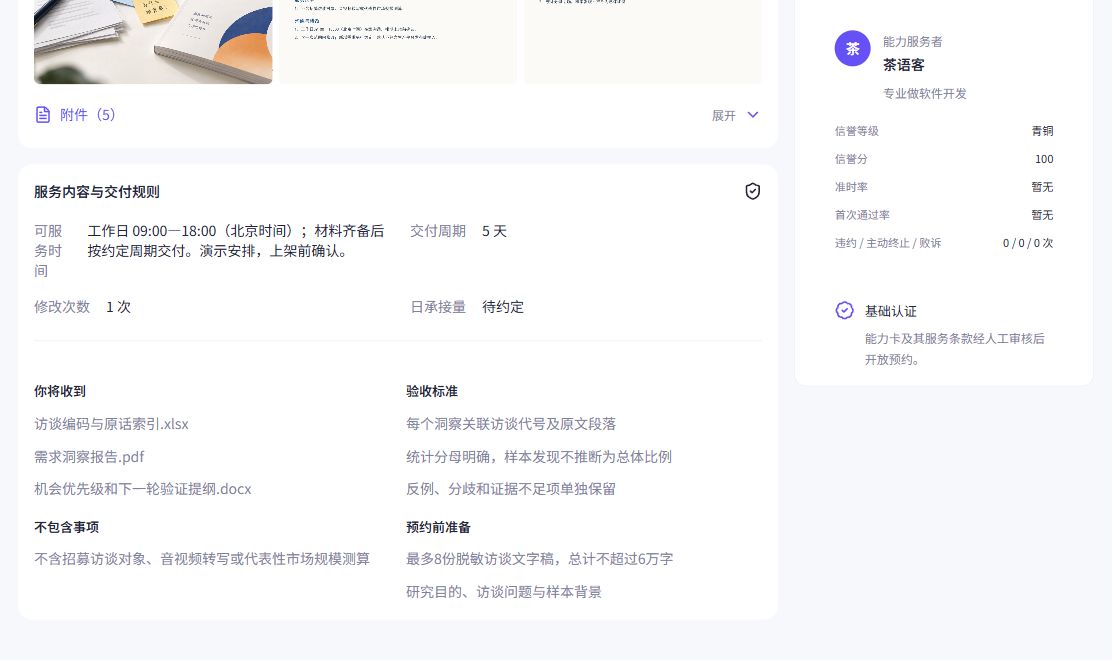Select the 需求洞察报告.pdf deliverable
Viewport: 1112px width, 660px height.
(89, 457)
